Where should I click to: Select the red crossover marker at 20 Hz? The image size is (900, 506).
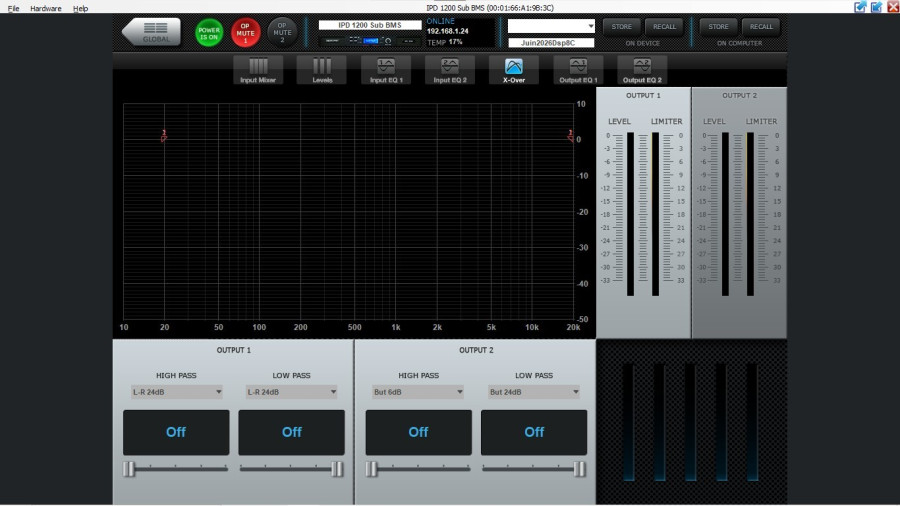pyautogui.click(x=164, y=136)
